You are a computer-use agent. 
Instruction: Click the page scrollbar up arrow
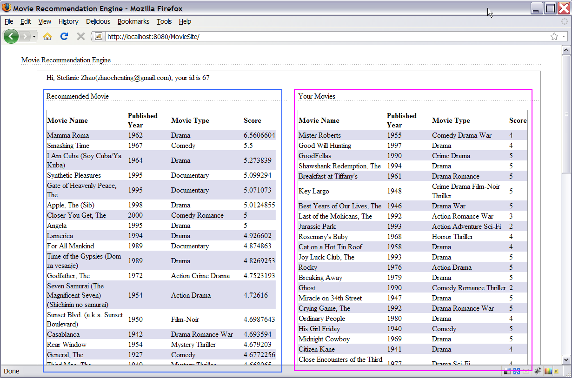566,50
